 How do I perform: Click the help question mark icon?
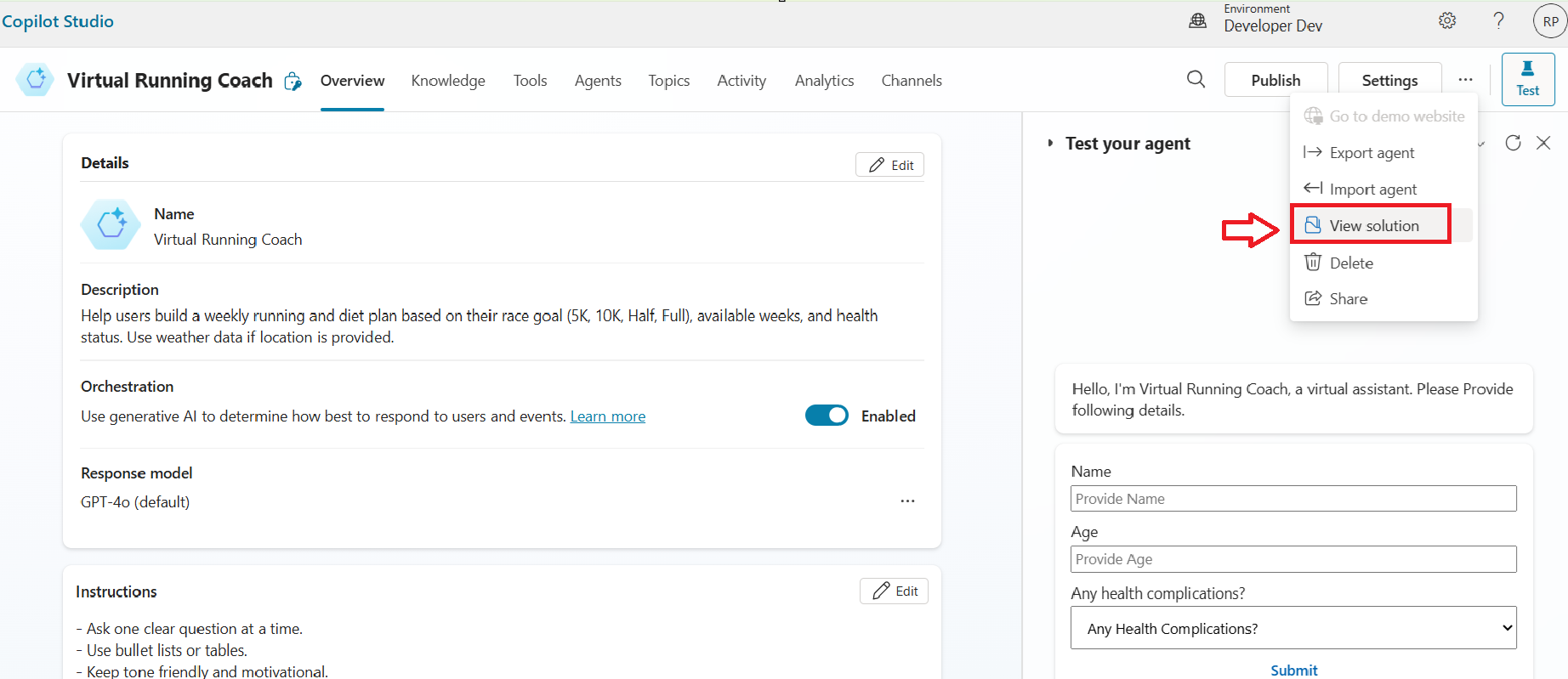click(x=1498, y=21)
